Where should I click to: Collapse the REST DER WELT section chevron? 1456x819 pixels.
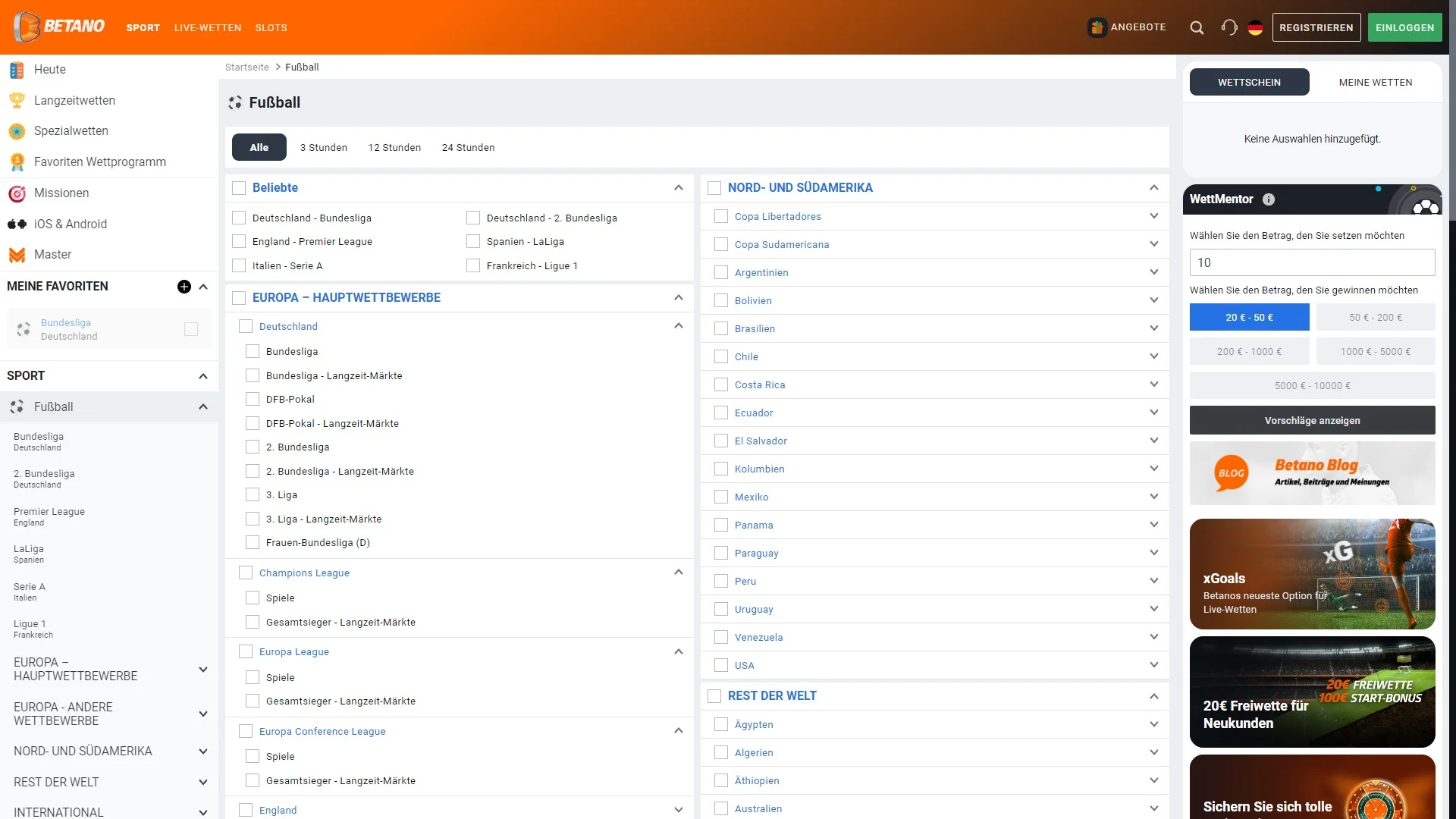(x=1154, y=696)
